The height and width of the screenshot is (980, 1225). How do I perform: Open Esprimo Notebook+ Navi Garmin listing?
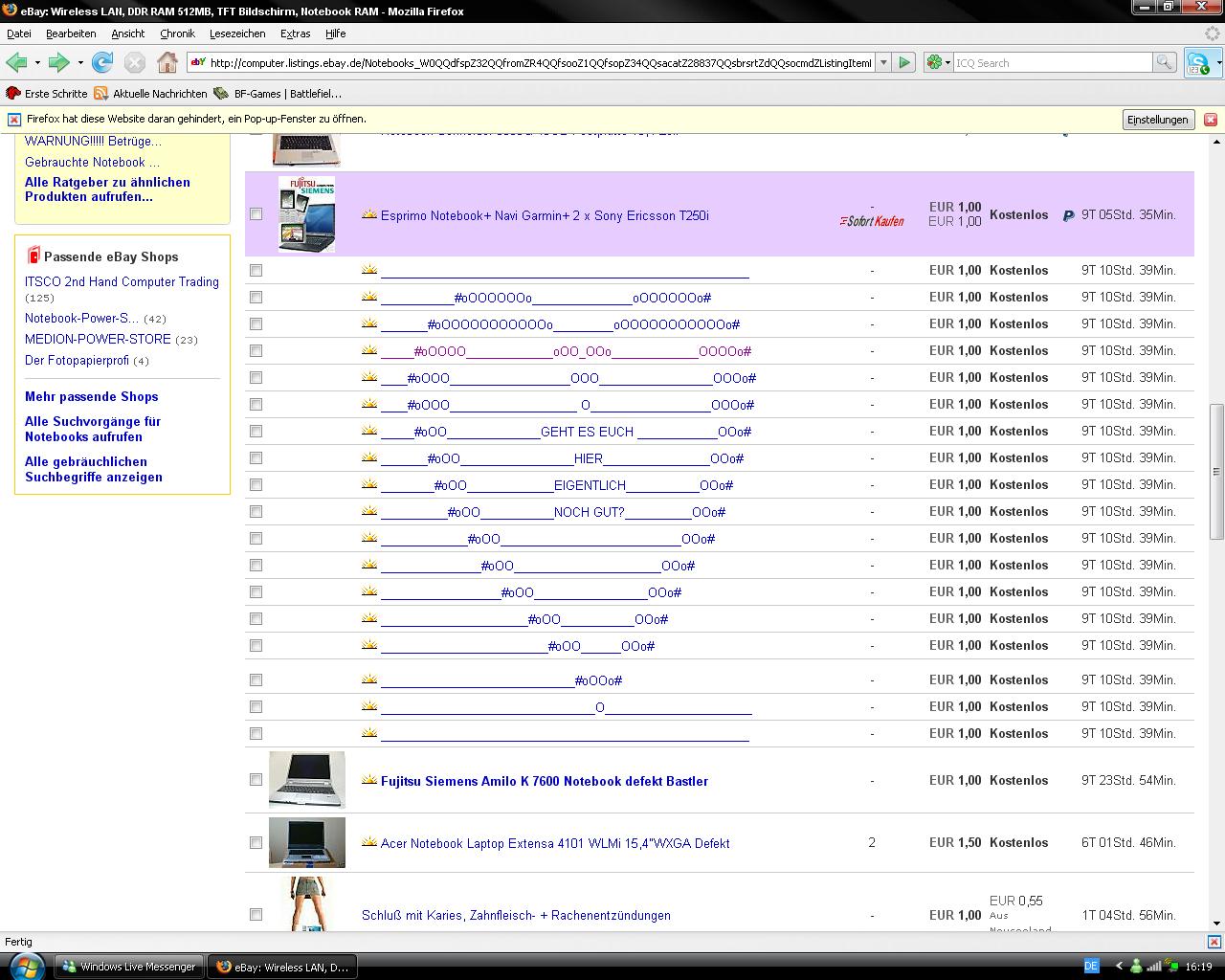[x=545, y=215]
